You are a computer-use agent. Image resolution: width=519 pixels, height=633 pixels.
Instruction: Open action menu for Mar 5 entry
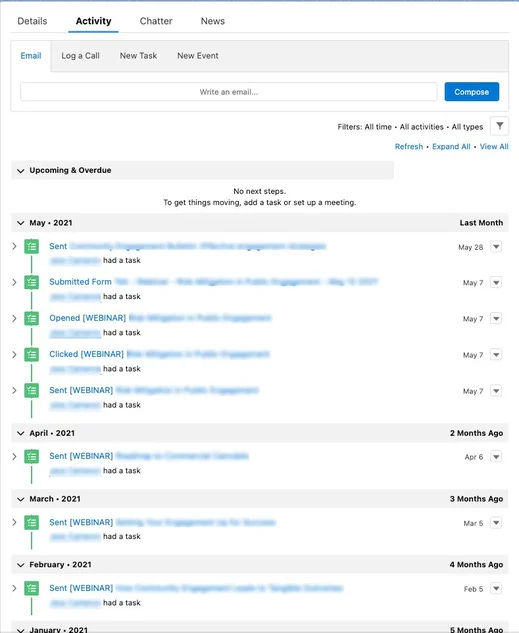click(x=496, y=523)
